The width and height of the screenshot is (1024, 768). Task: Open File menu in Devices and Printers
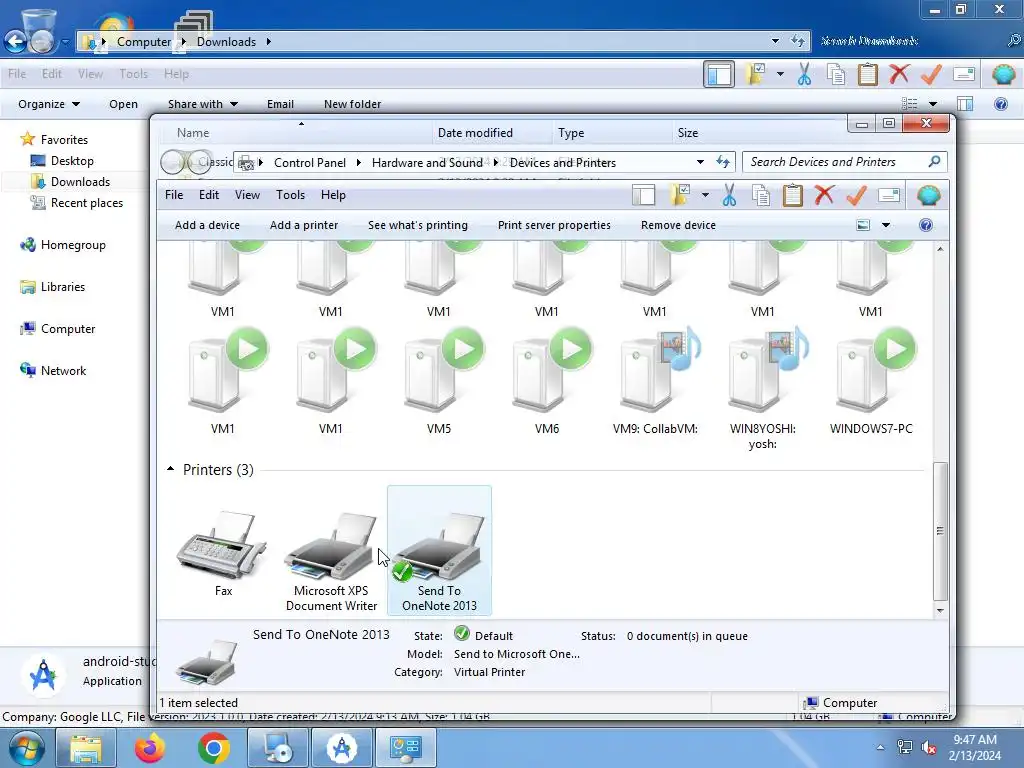[174, 195]
